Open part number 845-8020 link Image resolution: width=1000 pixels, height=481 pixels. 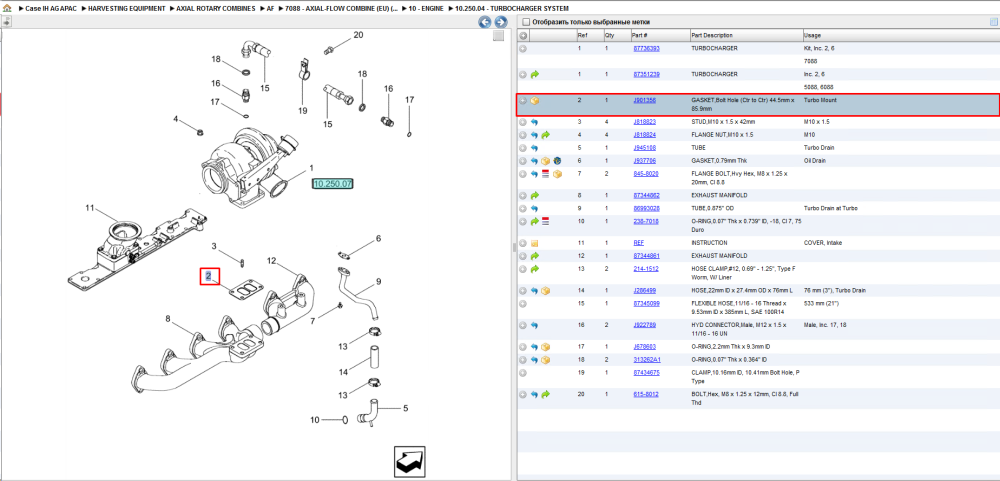[645, 174]
